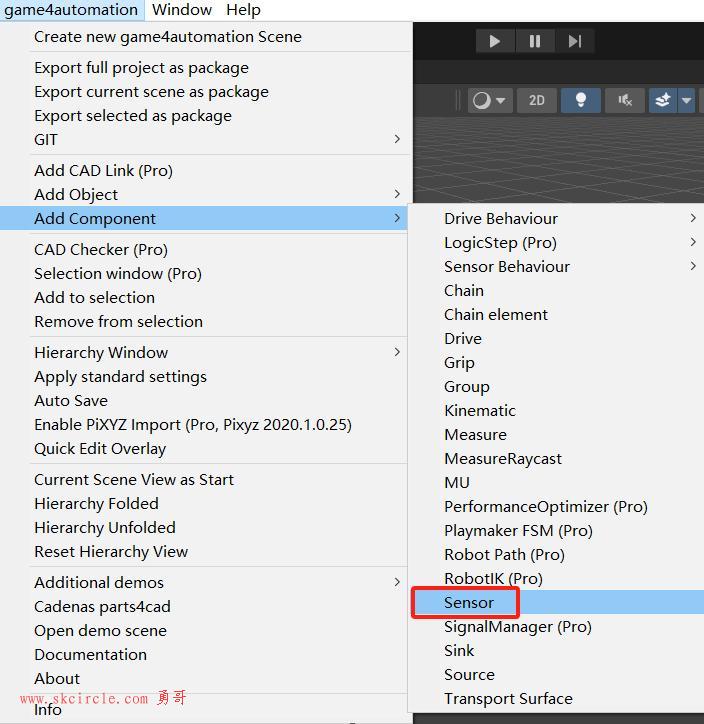The width and height of the screenshot is (704, 724).
Task: Choose Remove from selection
Action: coord(204,322)
